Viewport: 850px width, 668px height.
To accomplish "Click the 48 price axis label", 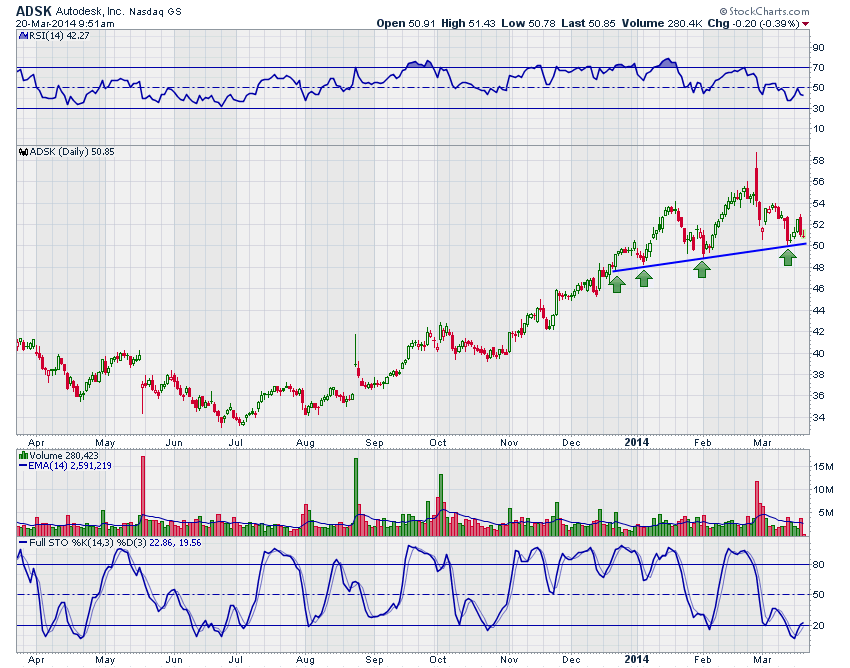I will coord(818,268).
